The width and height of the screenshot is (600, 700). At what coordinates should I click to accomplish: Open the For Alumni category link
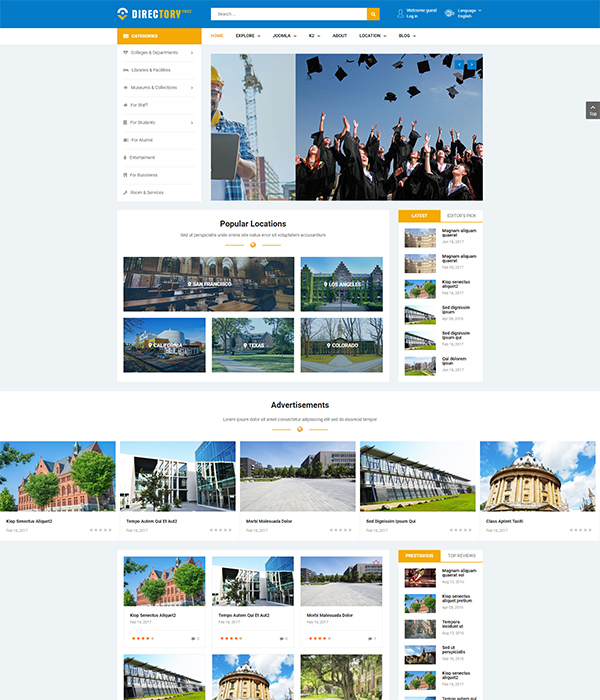pos(142,140)
